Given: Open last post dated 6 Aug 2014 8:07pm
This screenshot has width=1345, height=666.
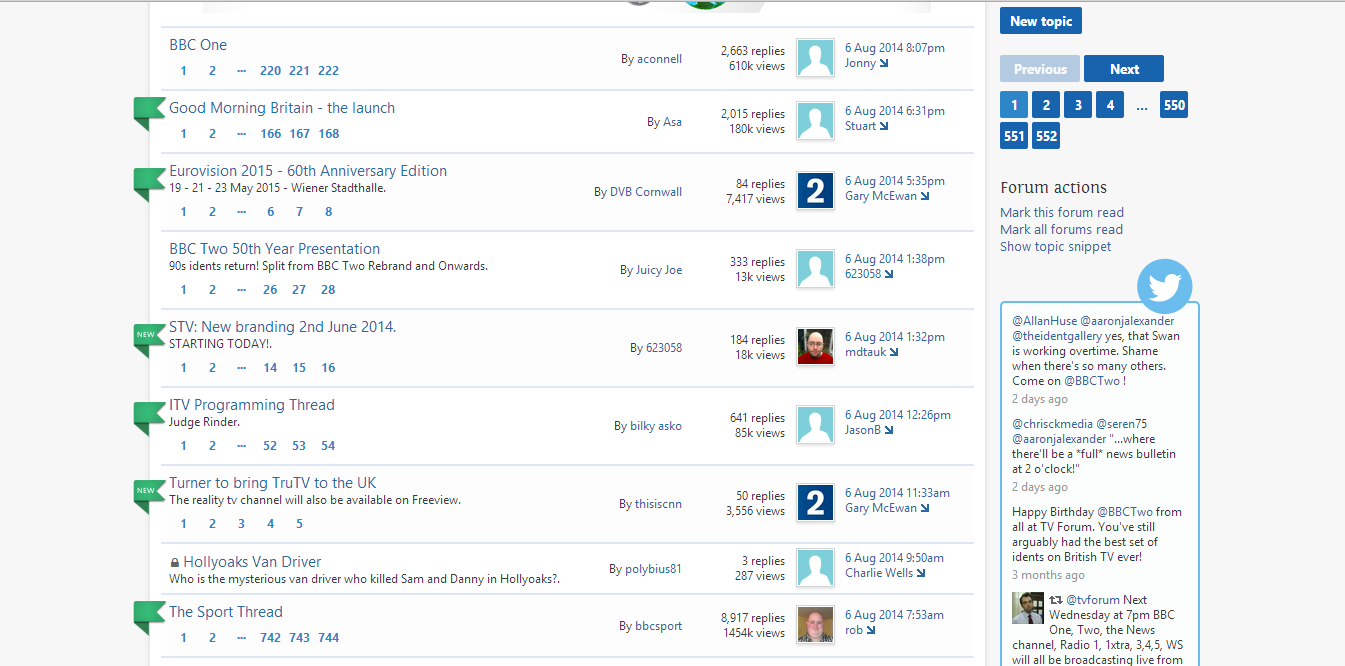Looking at the screenshot, I should click(894, 48).
